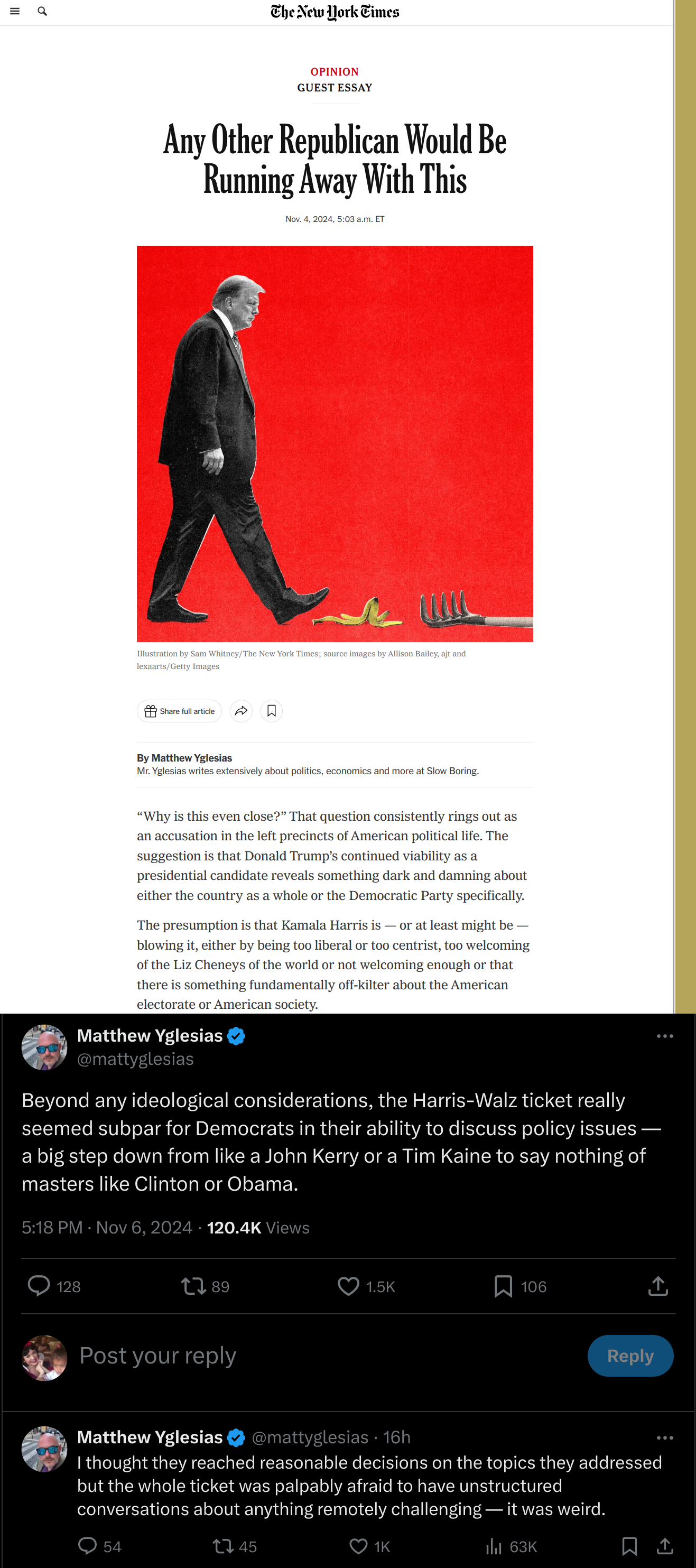Image resolution: width=696 pixels, height=1568 pixels.
Task: Click the Share full article button
Action: point(180,711)
